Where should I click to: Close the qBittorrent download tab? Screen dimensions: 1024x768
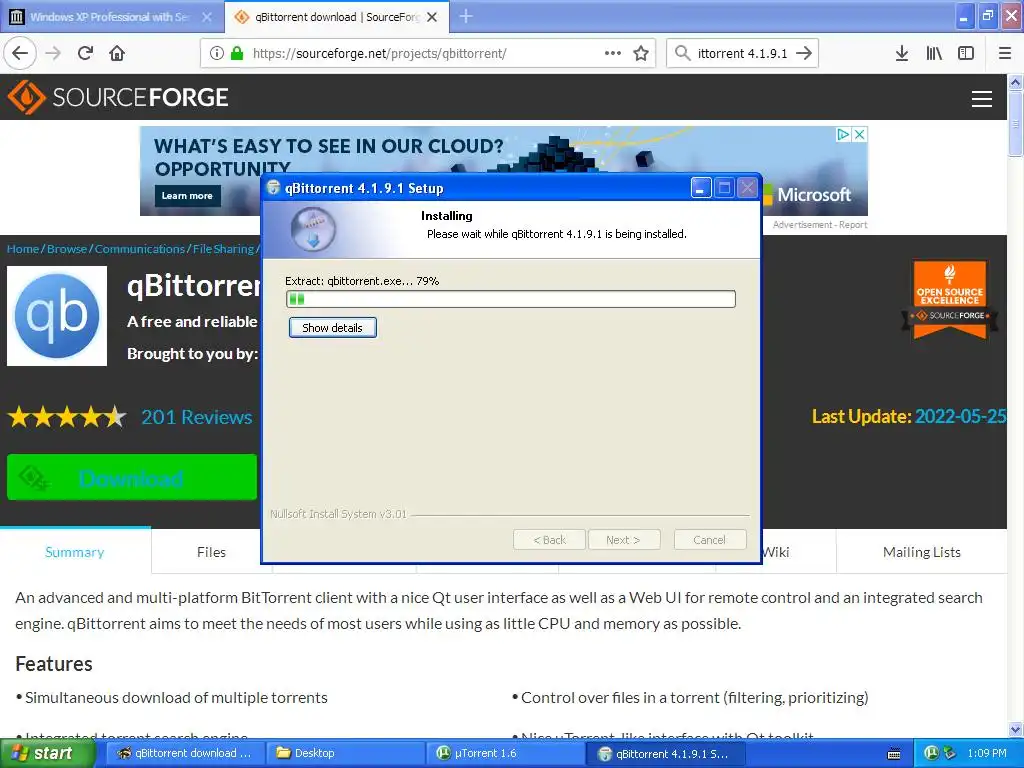coord(432,17)
